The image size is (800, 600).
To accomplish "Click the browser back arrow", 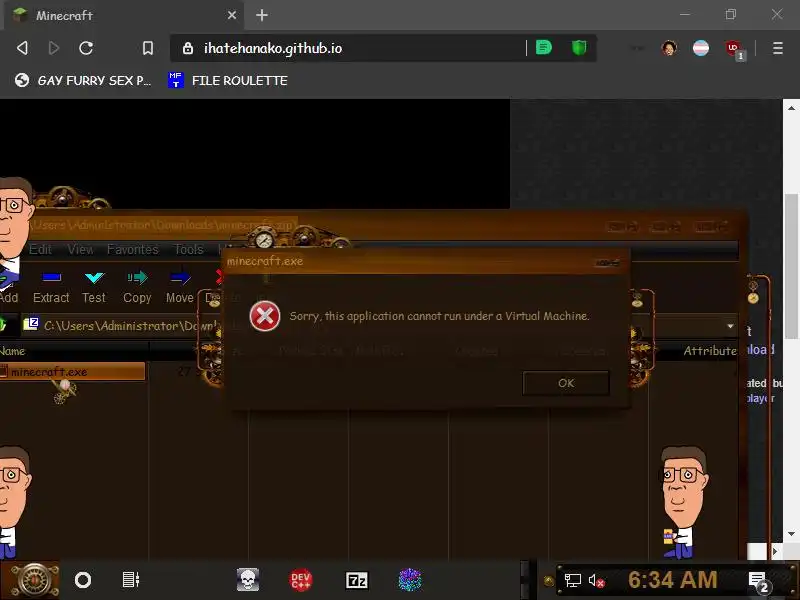I will tap(22, 48).
